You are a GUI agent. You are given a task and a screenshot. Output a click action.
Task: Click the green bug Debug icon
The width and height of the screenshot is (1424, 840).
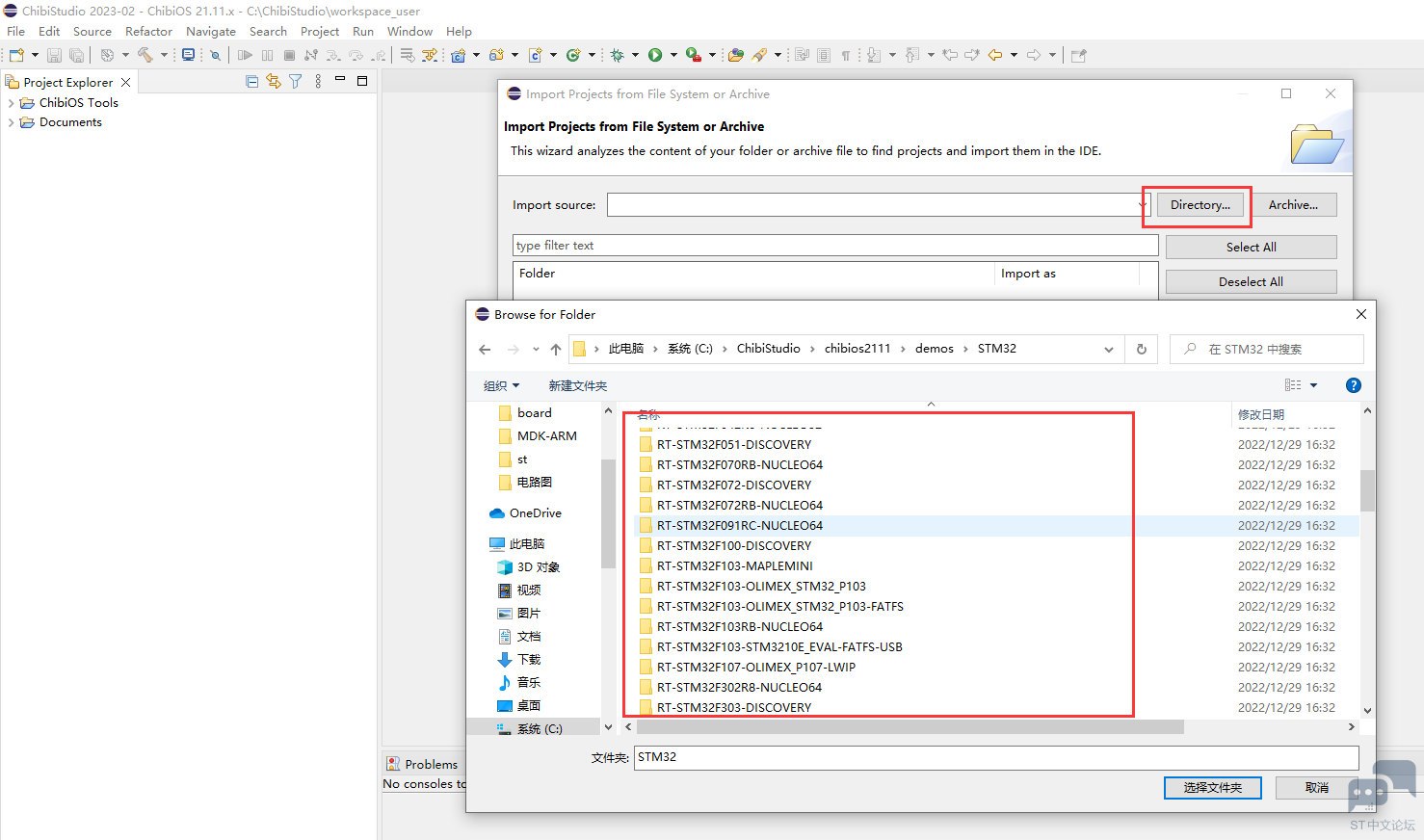(618, 55)
